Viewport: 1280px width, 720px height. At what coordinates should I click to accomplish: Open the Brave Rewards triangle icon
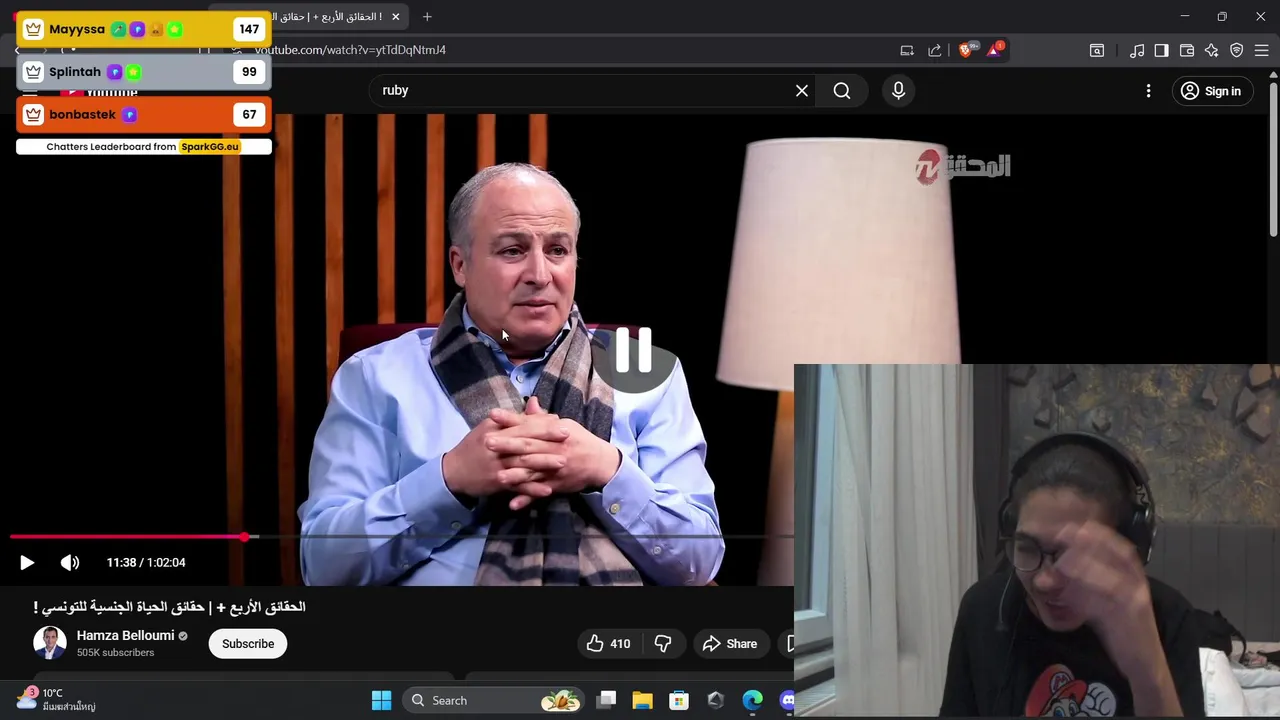click(x=995, y=50)
